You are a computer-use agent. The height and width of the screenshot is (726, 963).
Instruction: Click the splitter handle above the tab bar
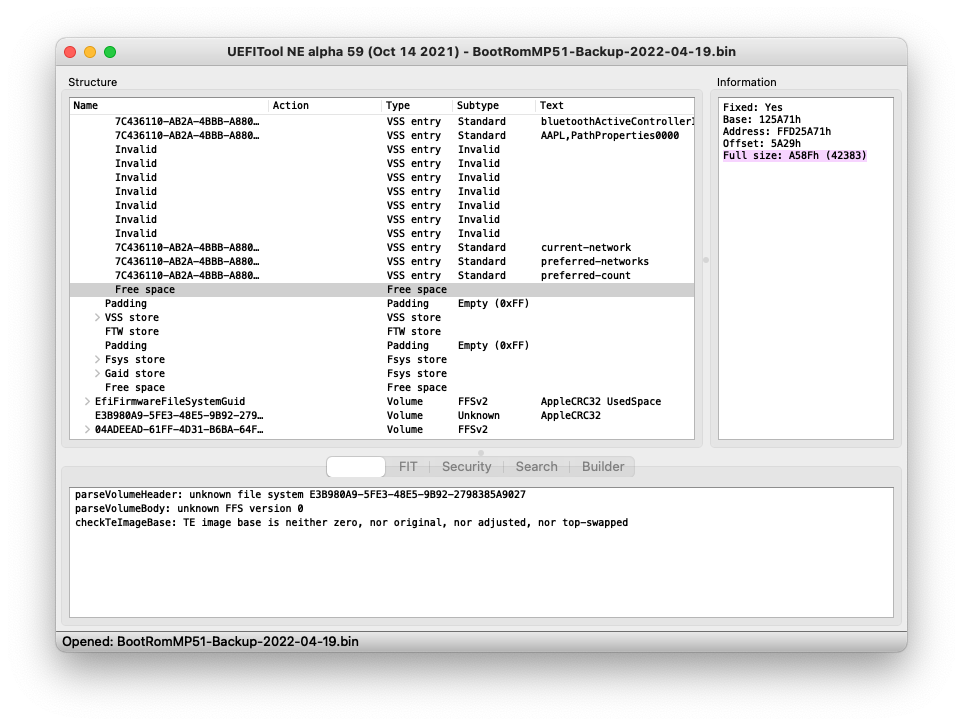click(x=481, y=453)
